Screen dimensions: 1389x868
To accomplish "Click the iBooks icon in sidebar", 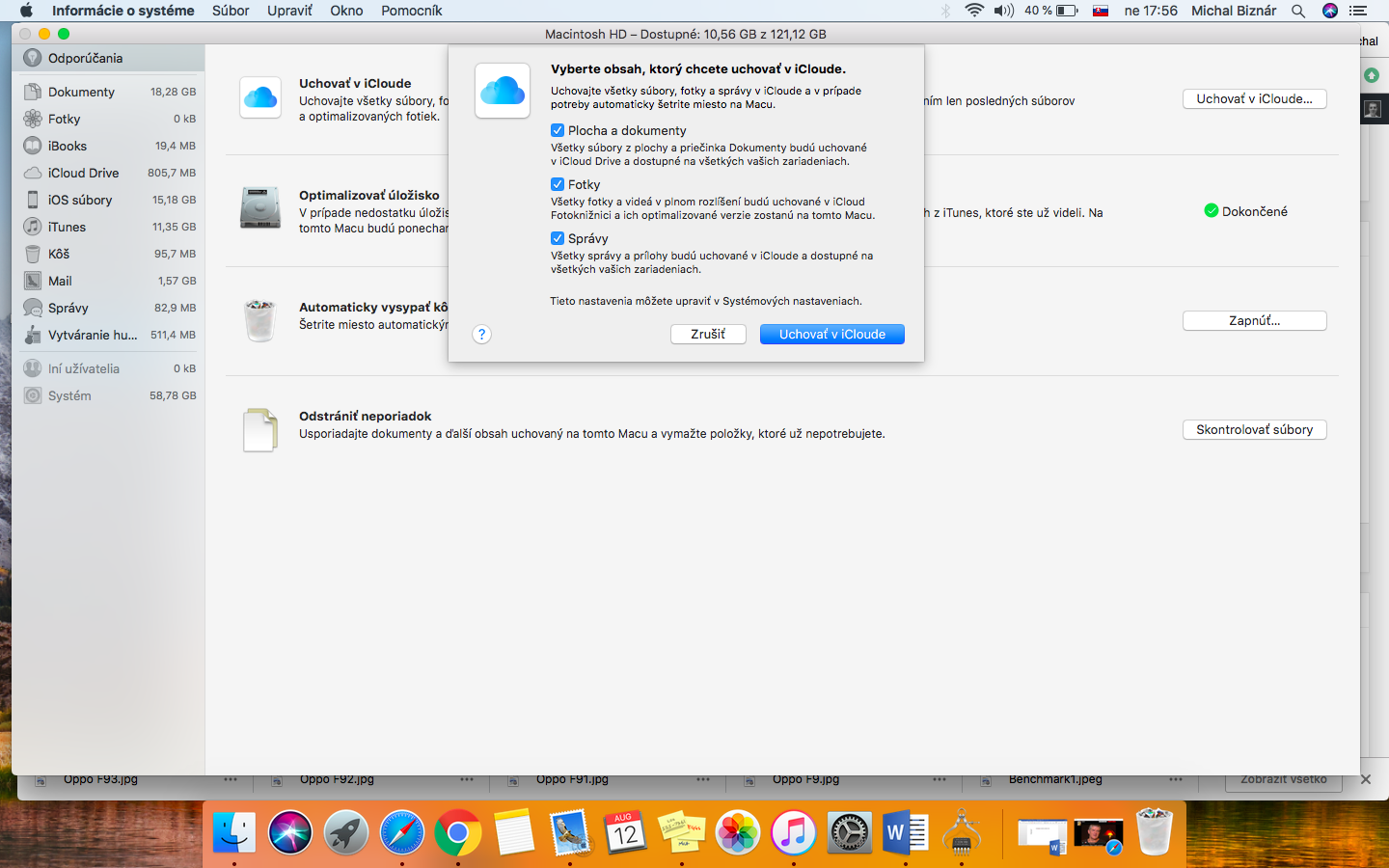I will 33,146.
